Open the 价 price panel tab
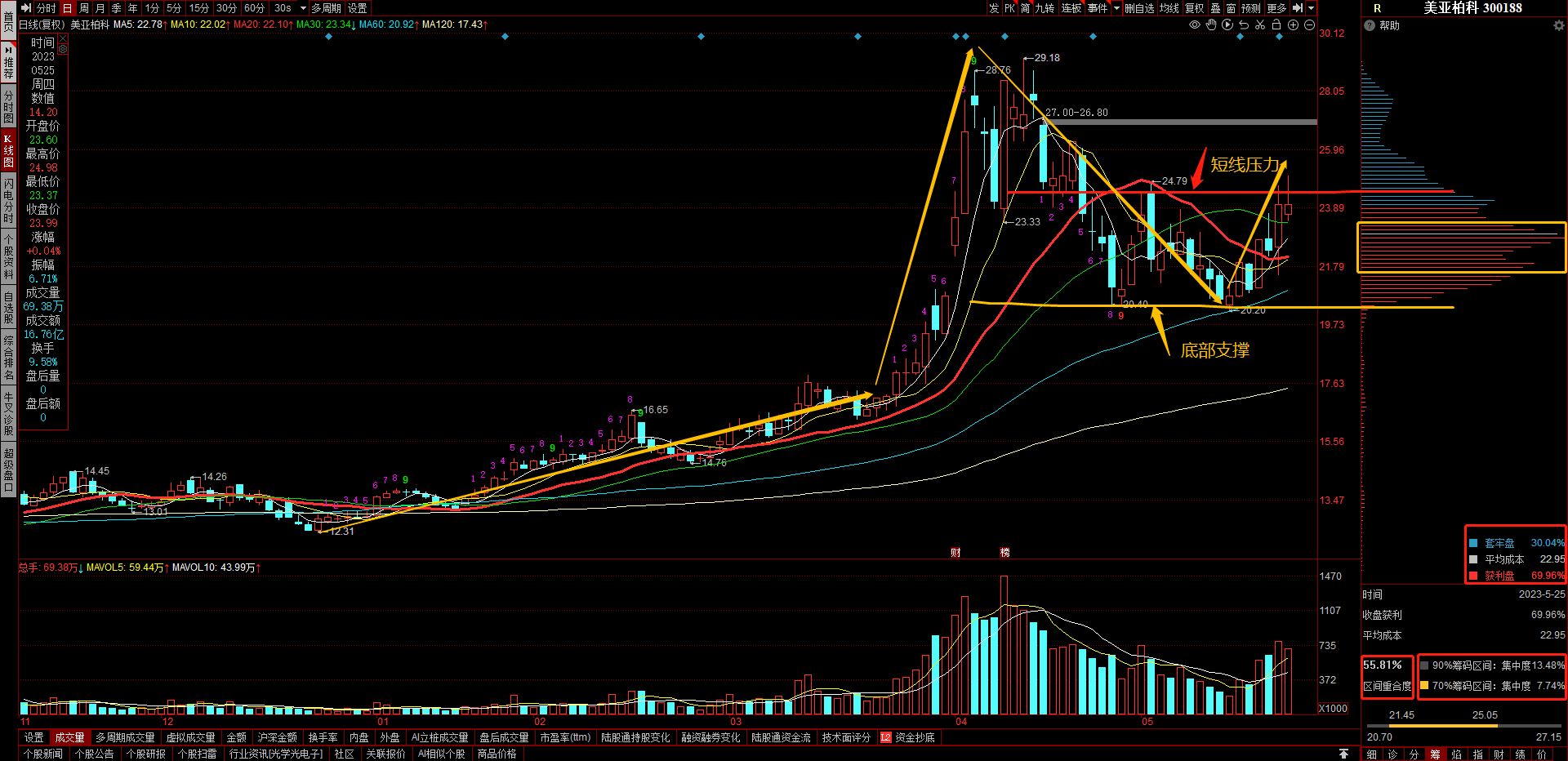Image resolution: width=1568 pixels, height=761 pixels. point(1541,754)
